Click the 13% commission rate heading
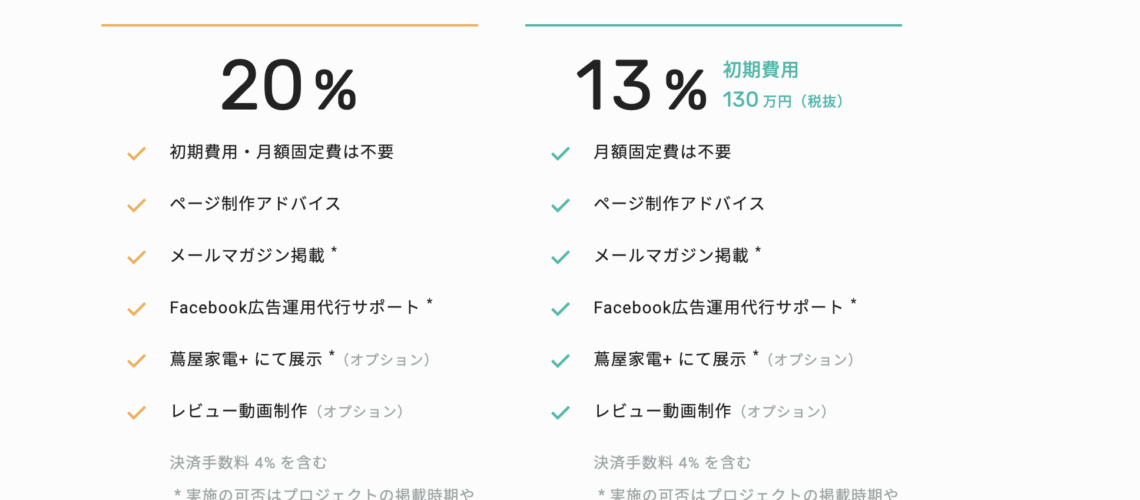Viewport: 1140px width, 500px height. 641,85
